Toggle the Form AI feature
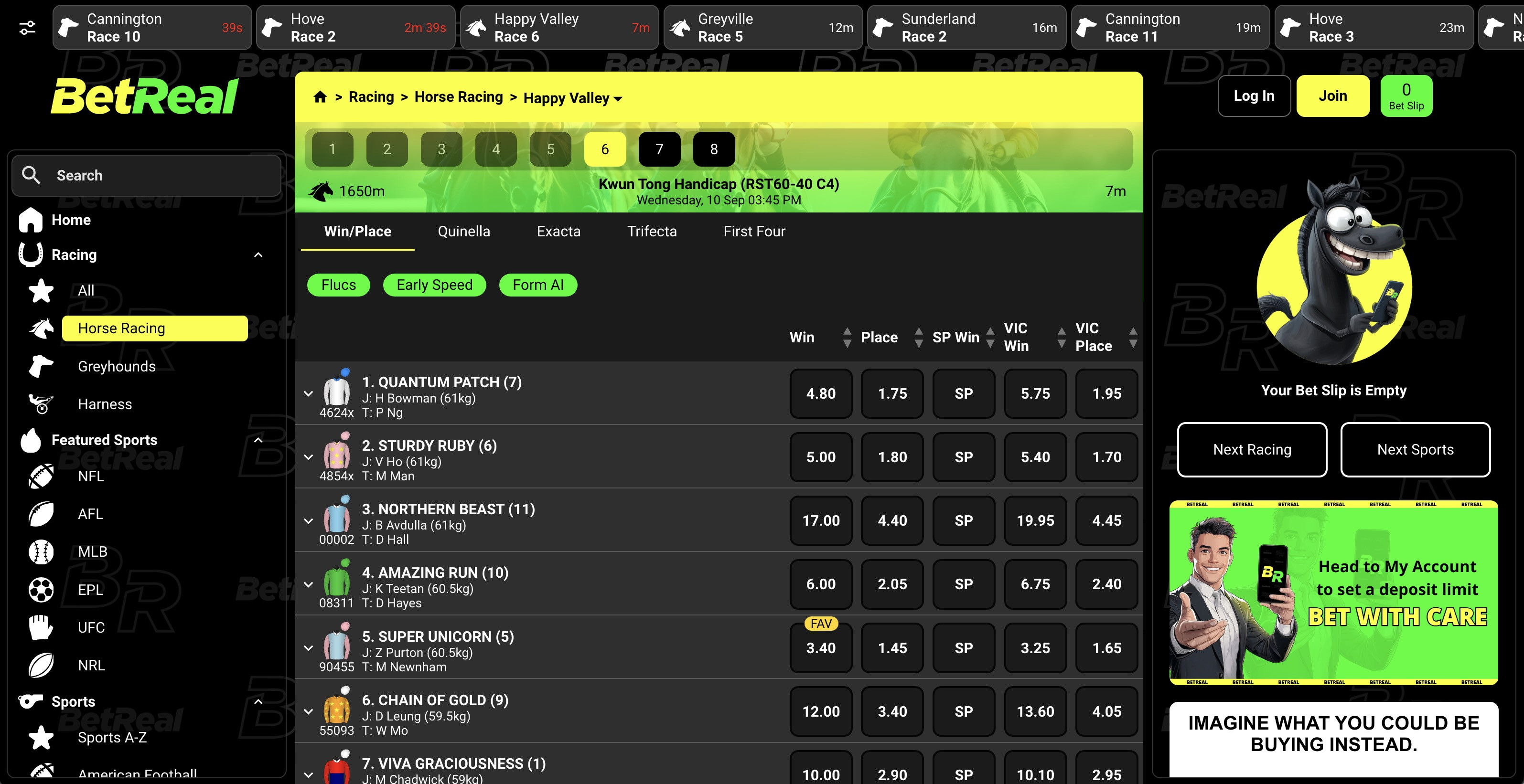Screen dimensions: 1524x784 point(538,285)
